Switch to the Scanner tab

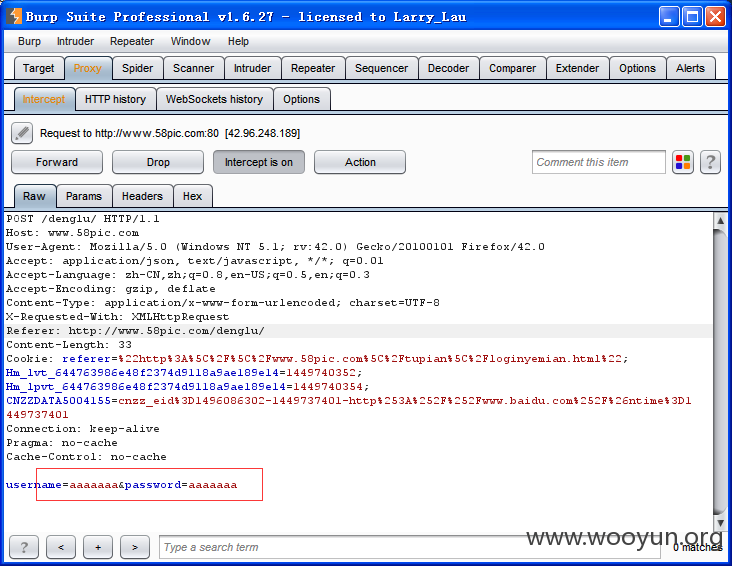[193, 68]
